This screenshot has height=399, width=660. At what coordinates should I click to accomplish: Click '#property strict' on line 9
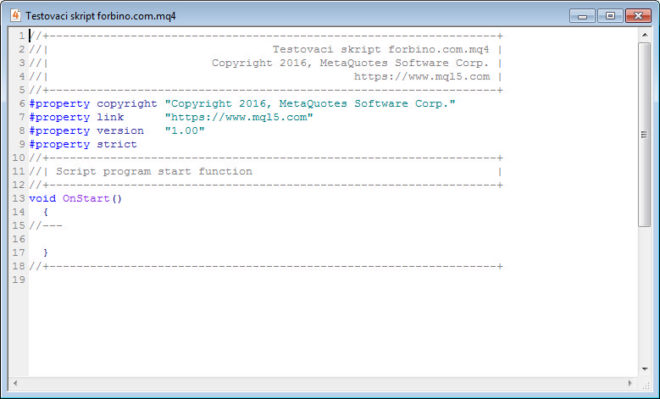pyautogui.click(x=83, y=144)
